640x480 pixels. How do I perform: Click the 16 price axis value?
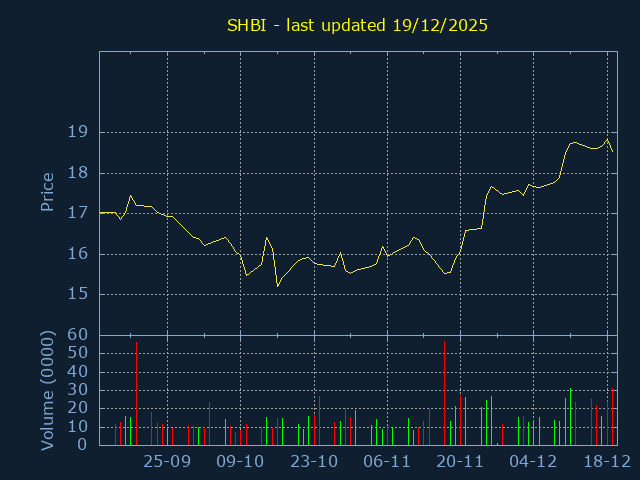click(78, 254)
